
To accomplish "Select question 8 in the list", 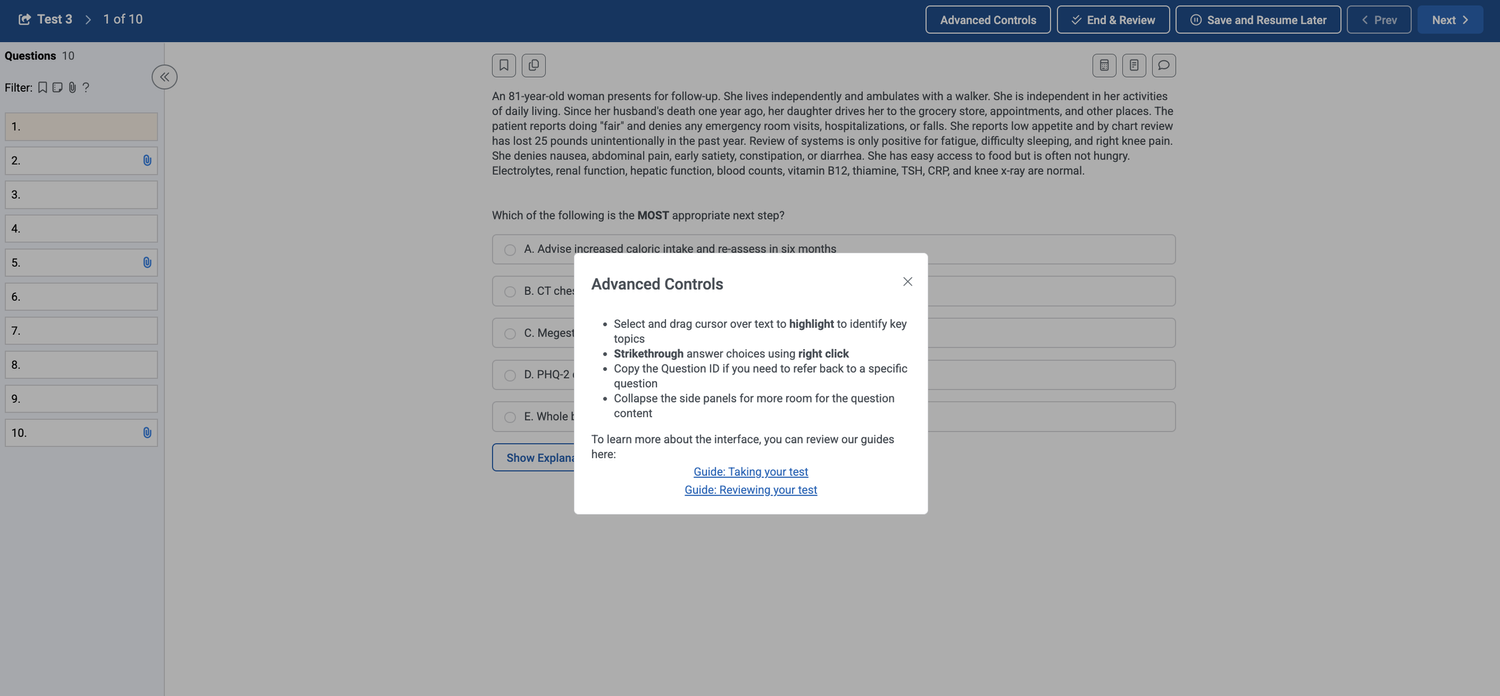I will pos(81,365).
